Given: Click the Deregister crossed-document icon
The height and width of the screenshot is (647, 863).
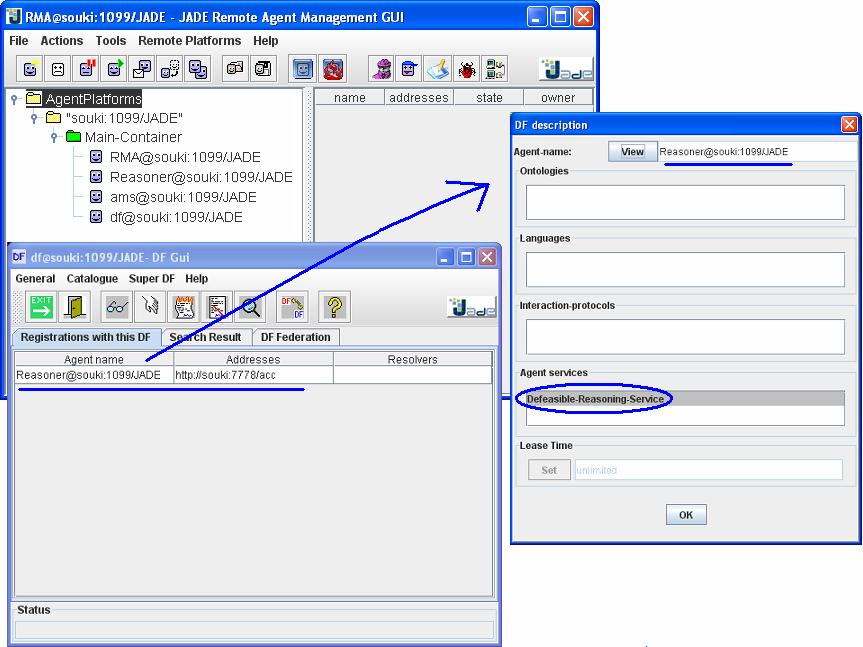Looking at the screenshot, I should 217,306.
